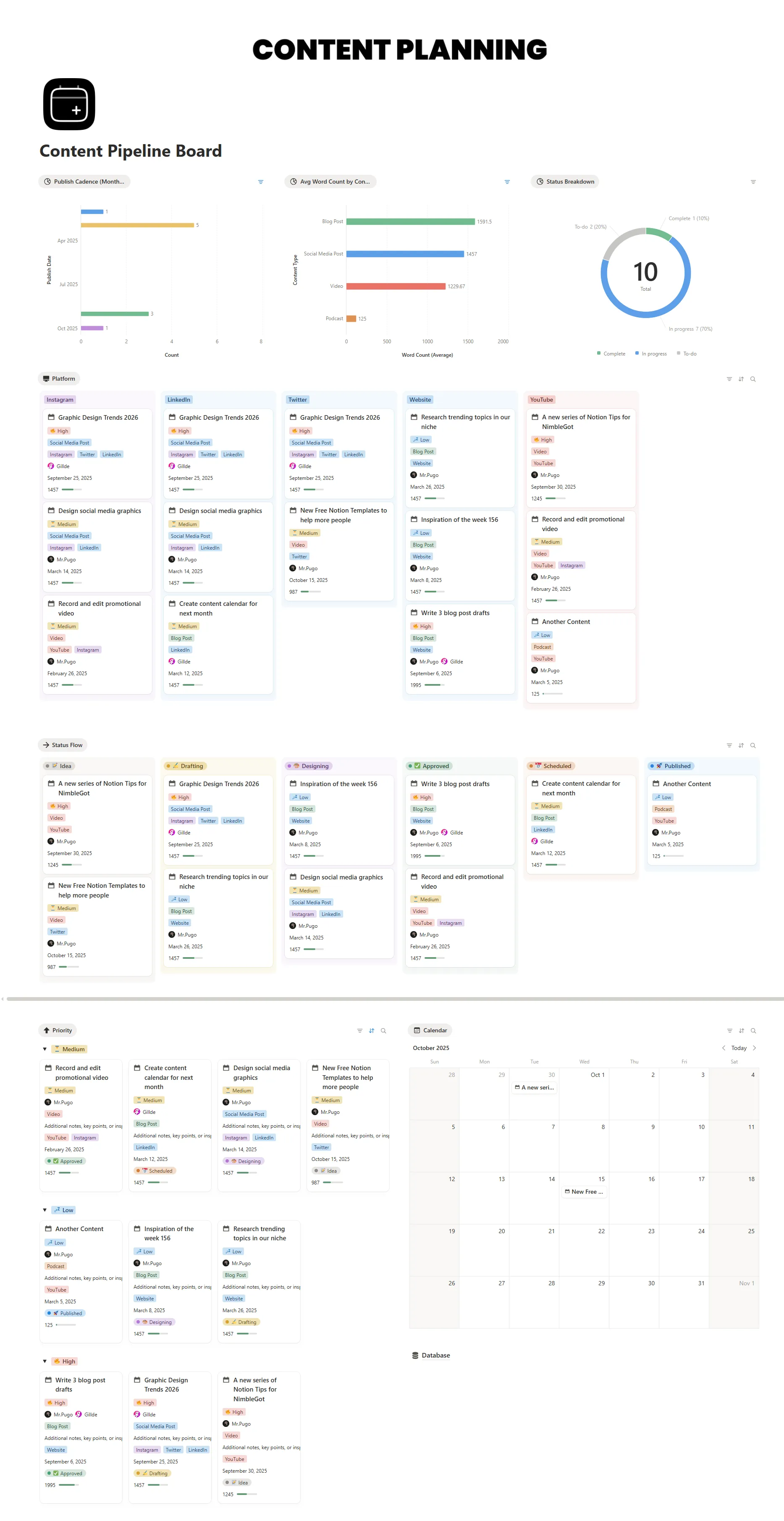Collapse the Medium priority group
This screenshot has height=1521, width=784.
coord(45,1049)
